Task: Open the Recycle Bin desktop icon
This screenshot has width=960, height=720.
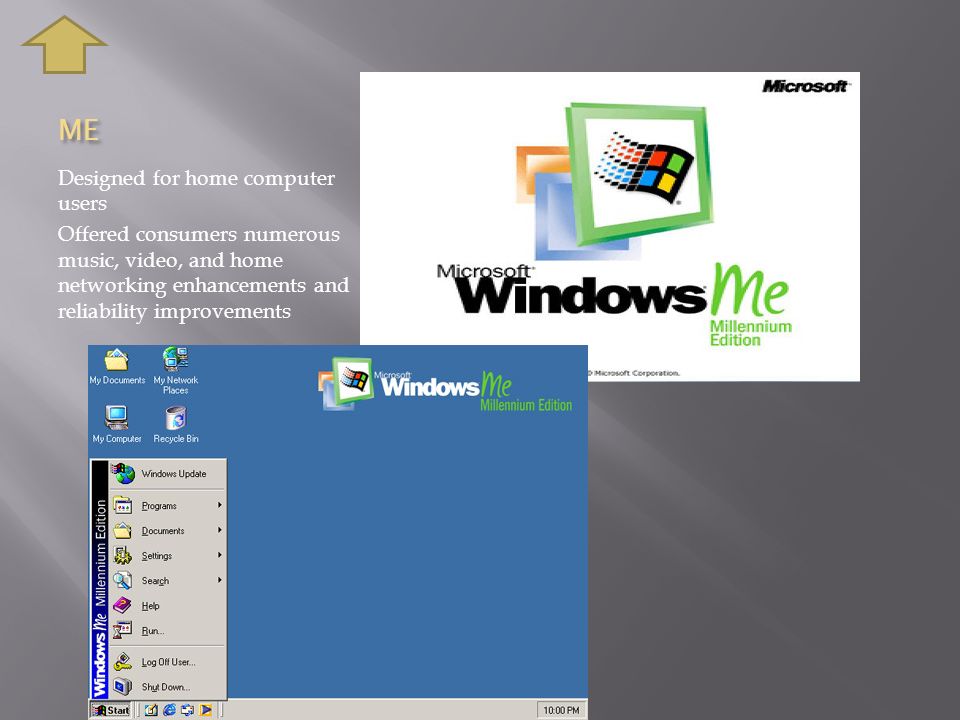Action: (176, 424)
